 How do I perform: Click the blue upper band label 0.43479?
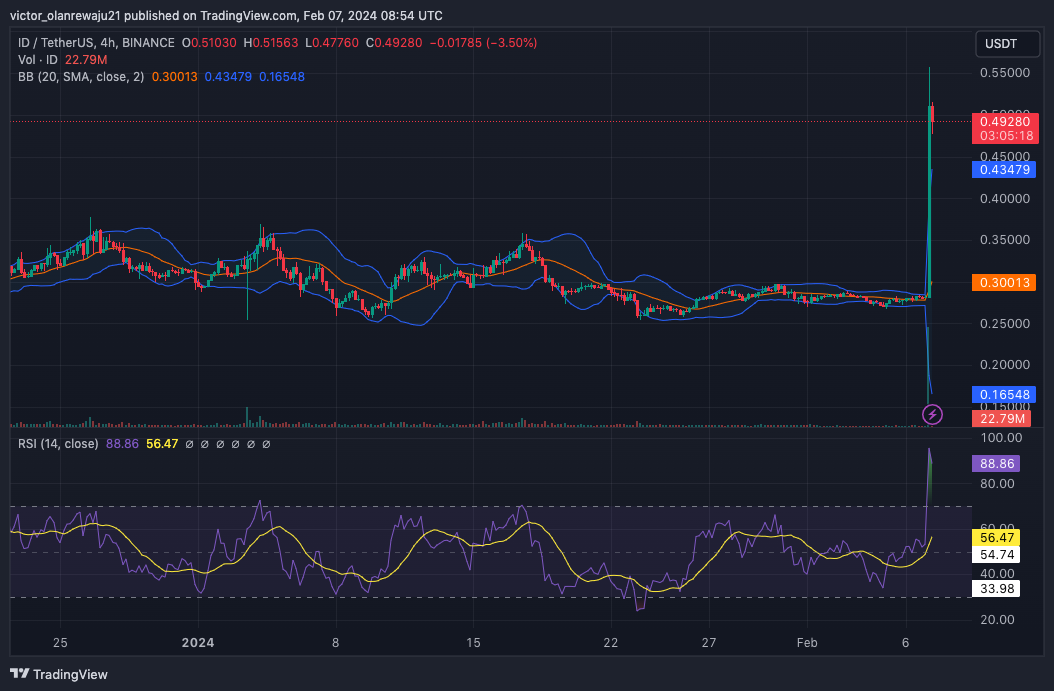(x=1004, y=169)
